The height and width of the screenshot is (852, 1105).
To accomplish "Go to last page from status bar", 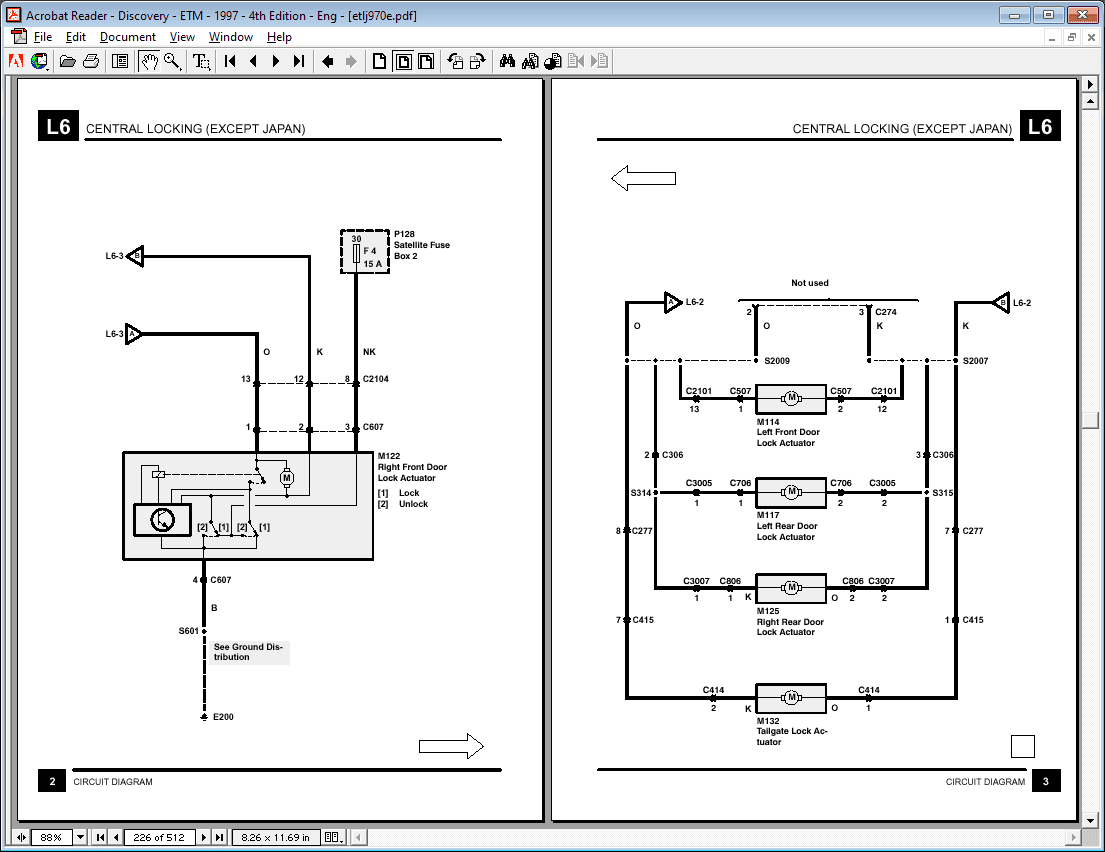I will point(220,837).
